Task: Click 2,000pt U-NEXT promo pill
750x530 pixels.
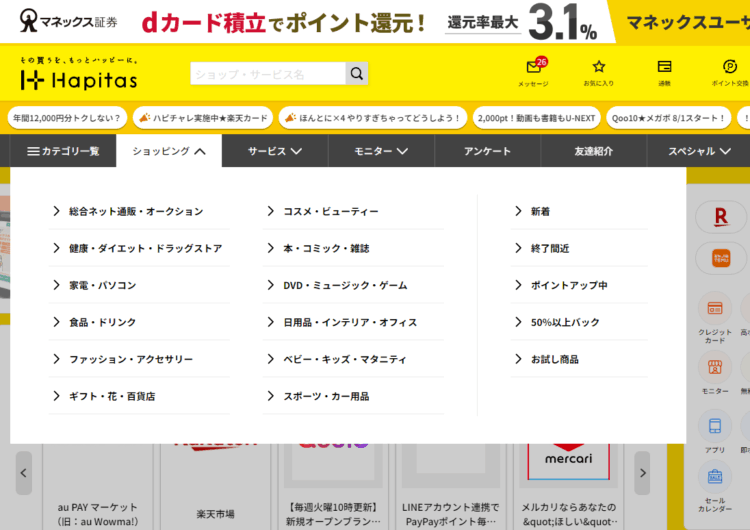Action: coord(536,118)
